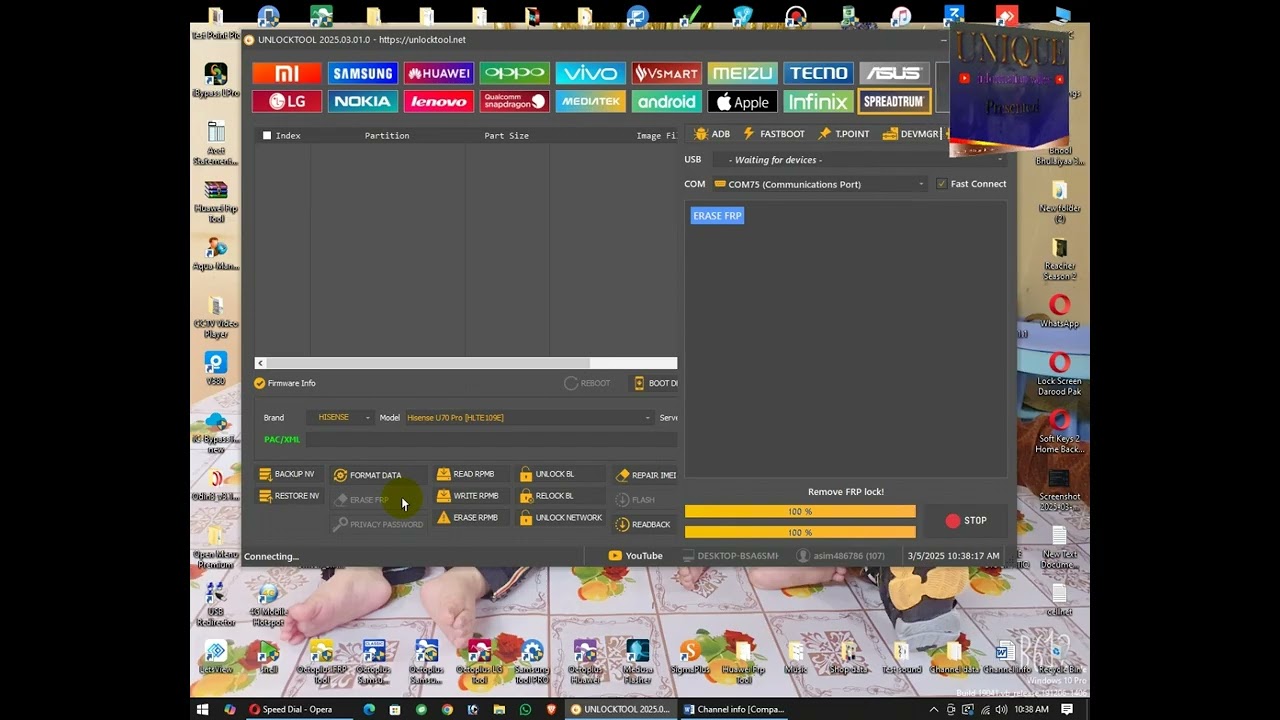This screenshot has width=1280, height=720.
Task: Click the partition list left scroll arrow
Action: [260, 363]
